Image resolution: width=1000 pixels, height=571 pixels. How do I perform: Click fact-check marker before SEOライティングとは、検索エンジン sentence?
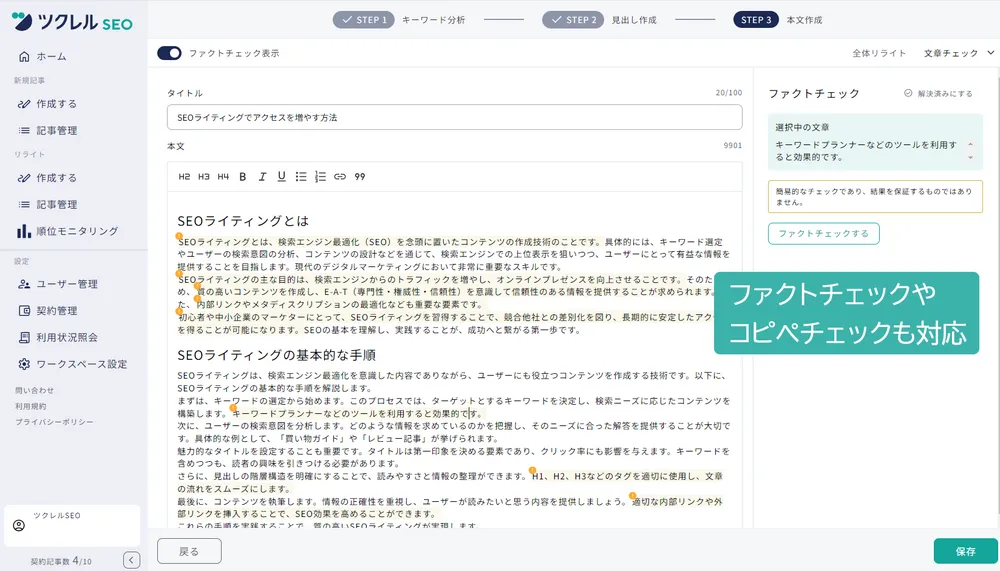pos(179,236)
